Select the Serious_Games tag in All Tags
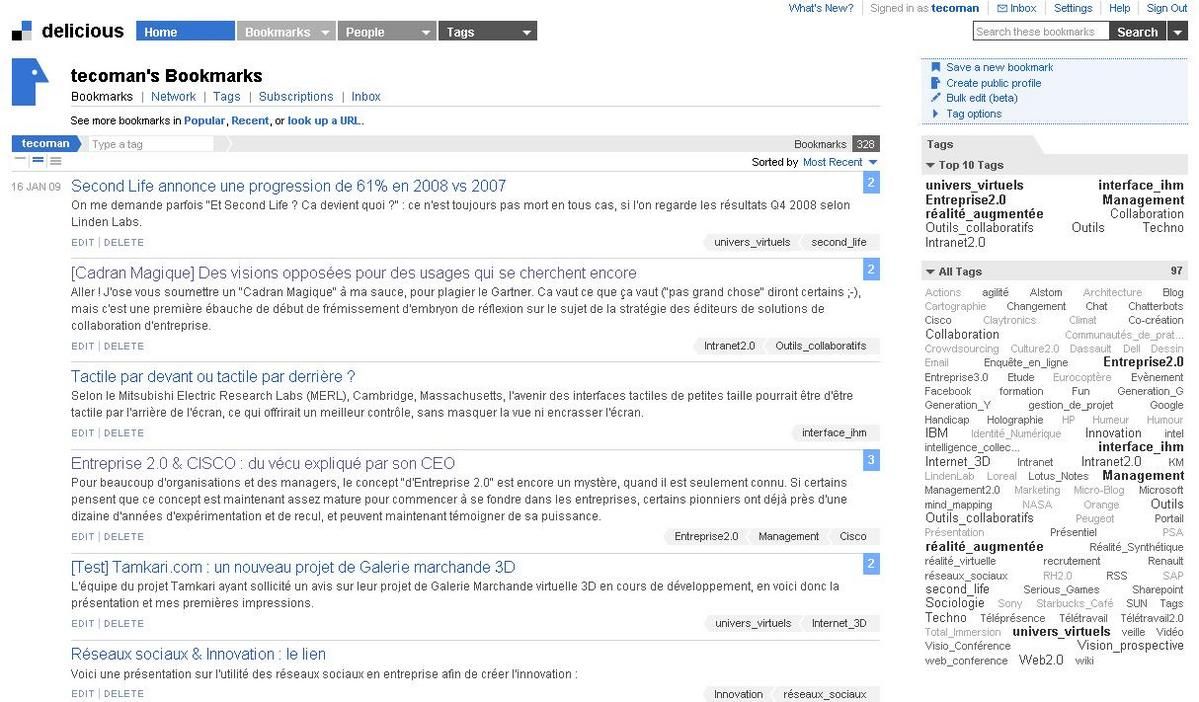Image resolution: width=1199 pixels, height=702 pixels. tap(1061, 590)
